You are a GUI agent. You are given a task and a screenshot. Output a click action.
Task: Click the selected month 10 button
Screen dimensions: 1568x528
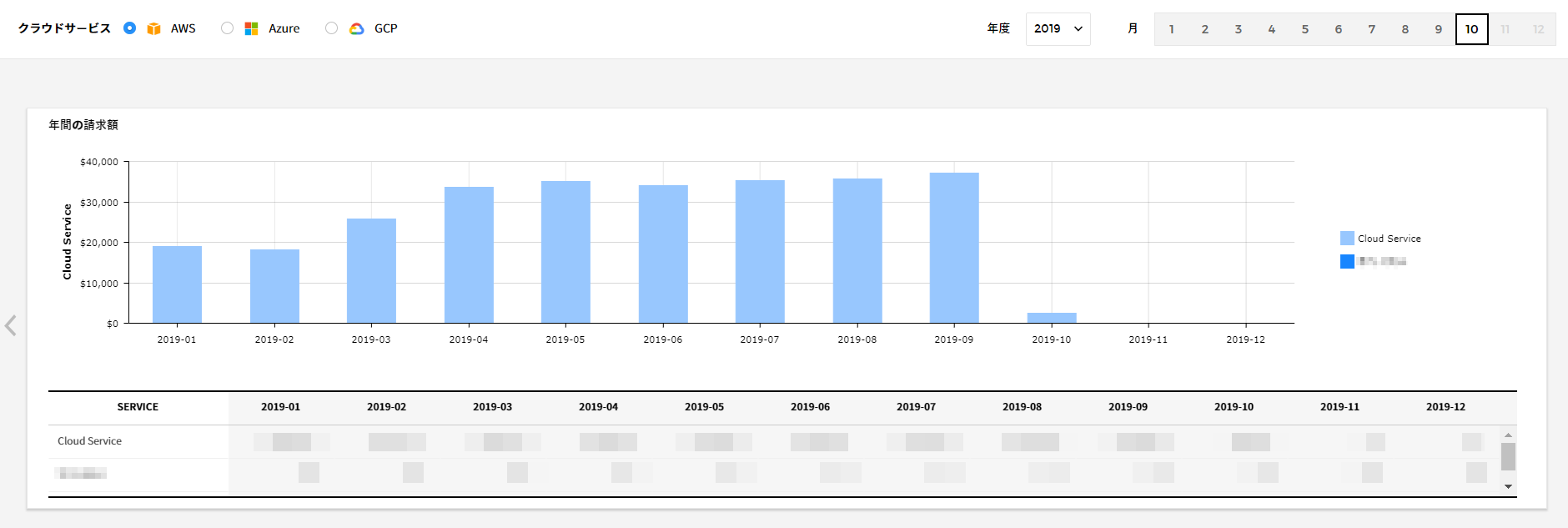click(x=1471, y=29)
